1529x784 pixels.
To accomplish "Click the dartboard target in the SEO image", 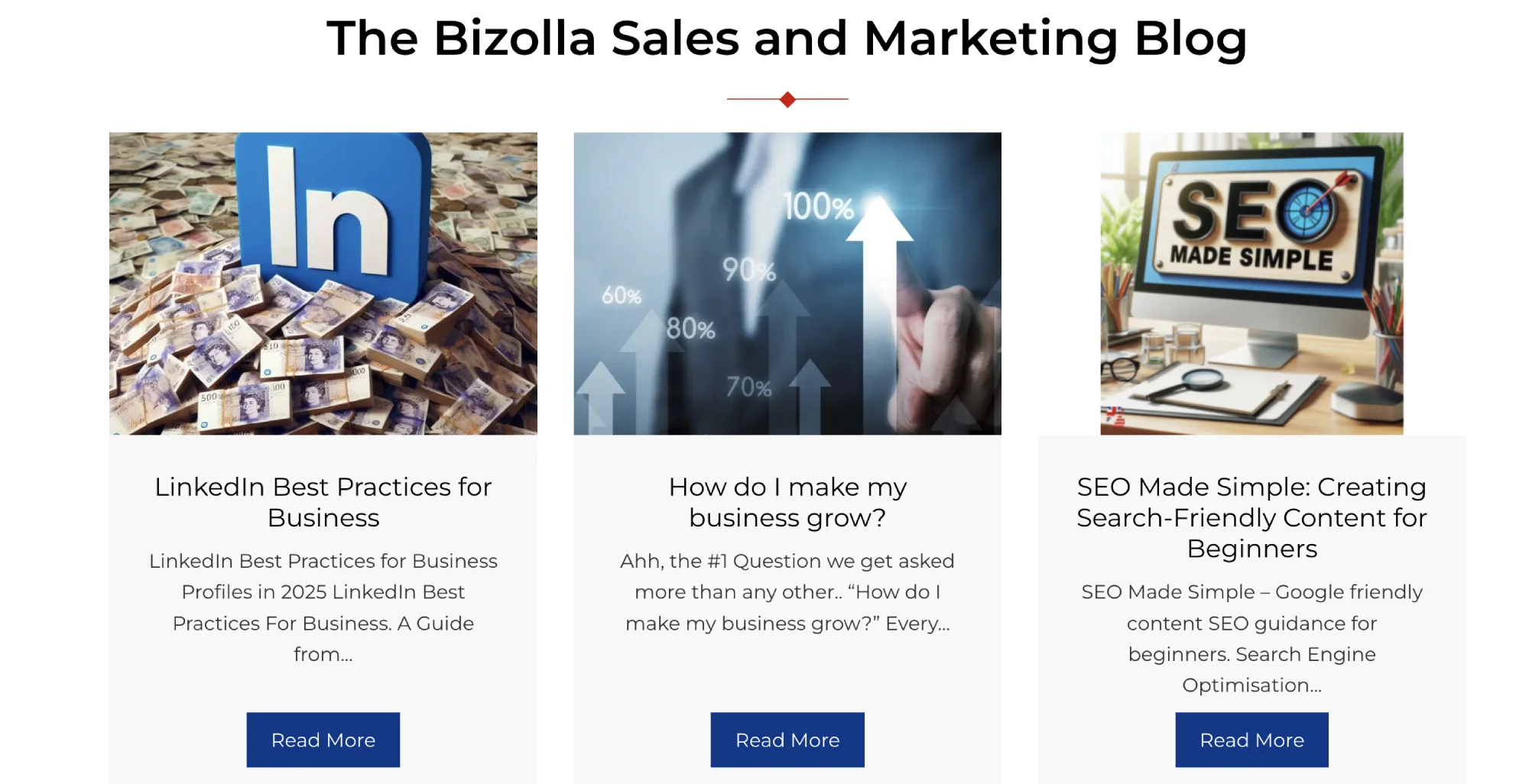I will click(x=1310, y=210).
